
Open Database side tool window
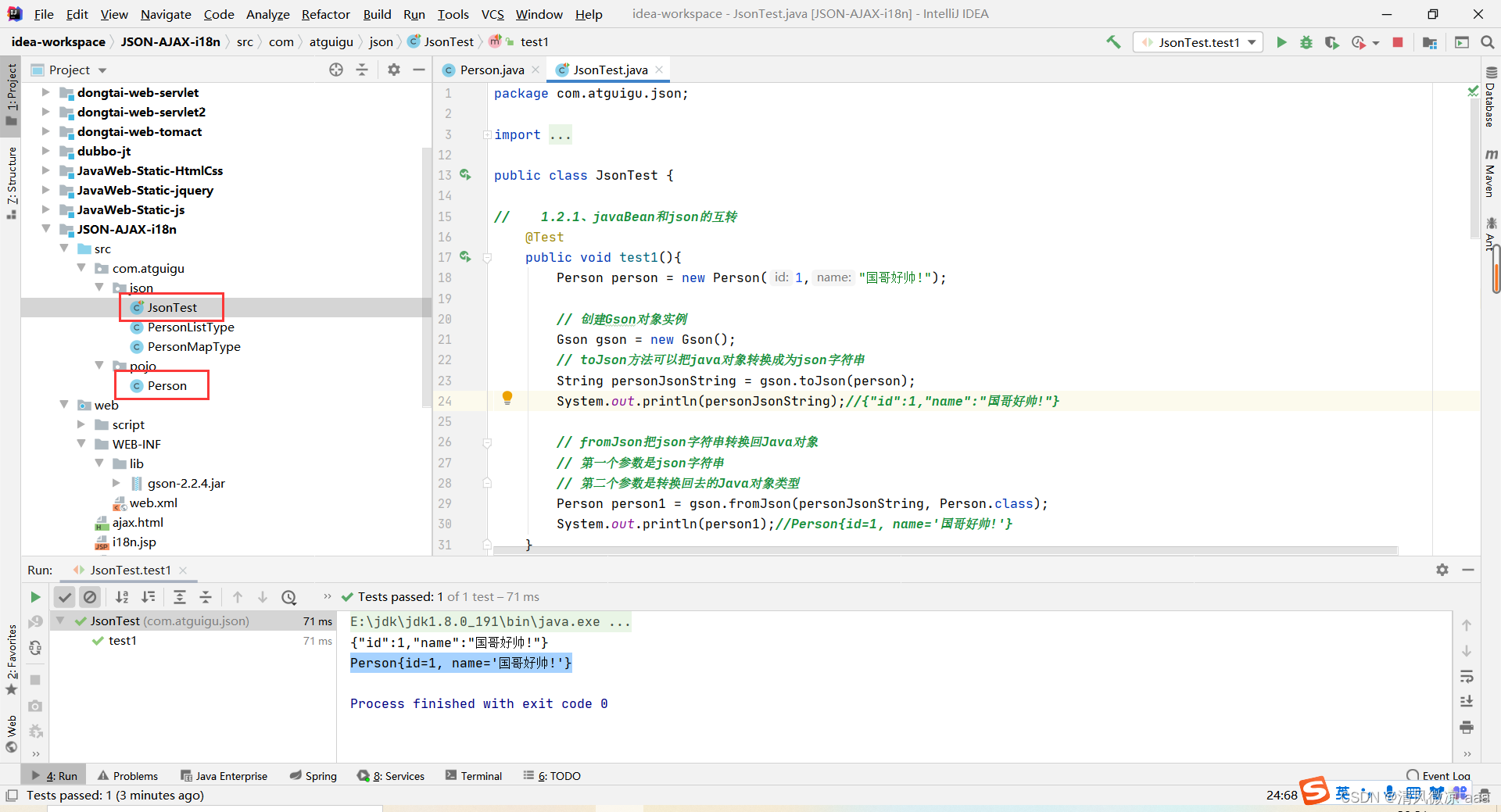click(x=1491, y=98)
